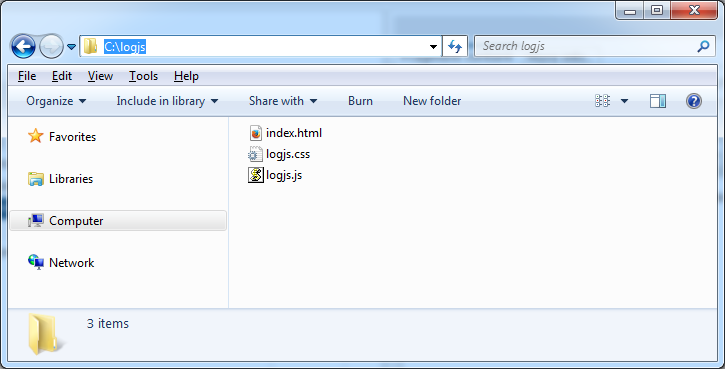This screenshot has width=725, height=369.
Task: Open Include in library dropdown
Action: pos(167,101)
